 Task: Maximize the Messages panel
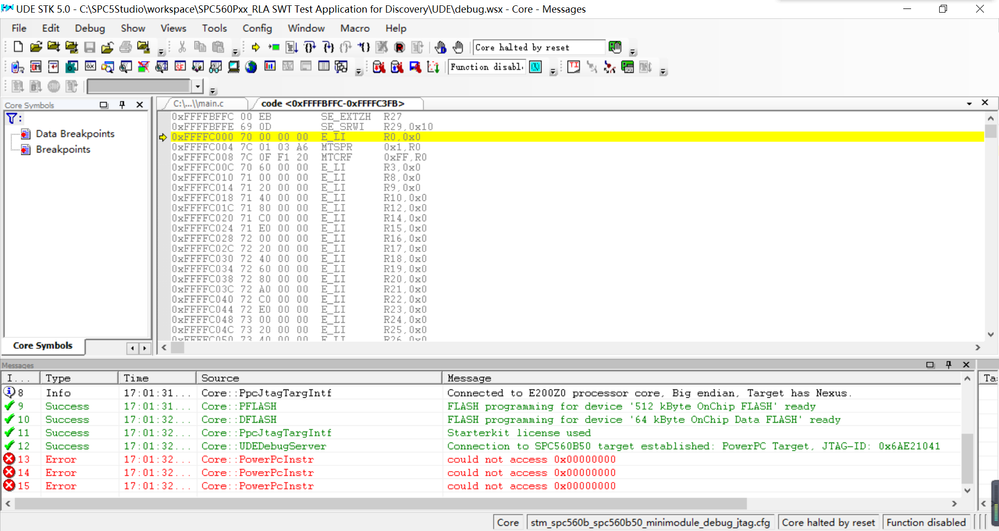930,365
